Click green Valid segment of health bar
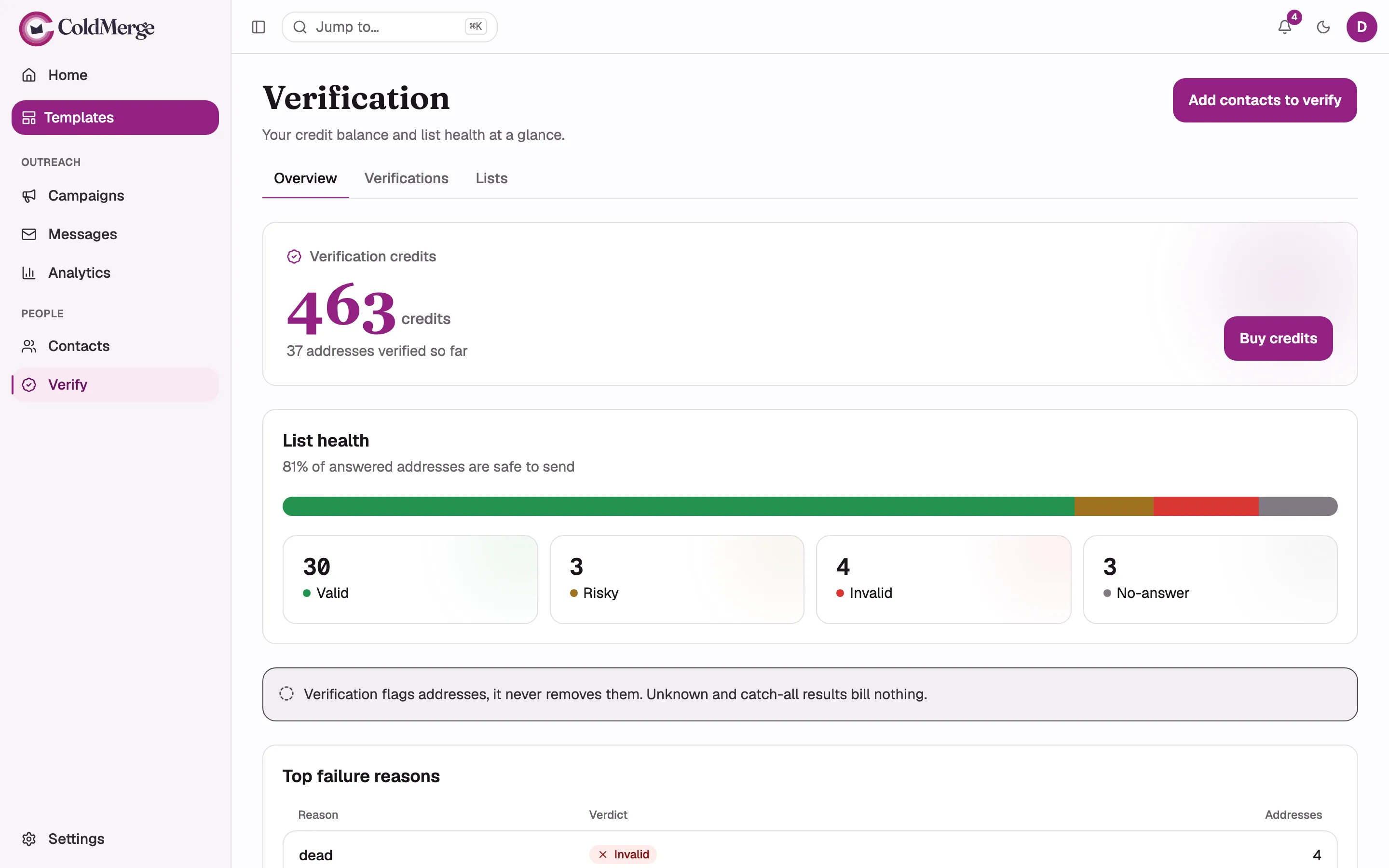The height and width of the screenshot is (868, 1389). pos(679,506)
